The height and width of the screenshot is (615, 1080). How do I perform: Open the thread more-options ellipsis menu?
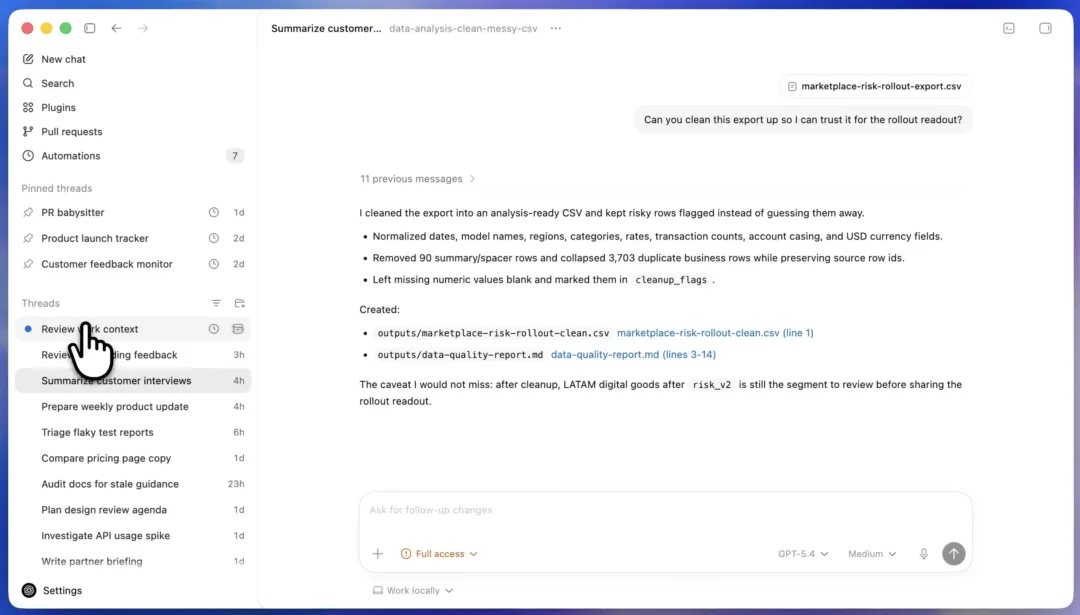click(x=556, y=28)
